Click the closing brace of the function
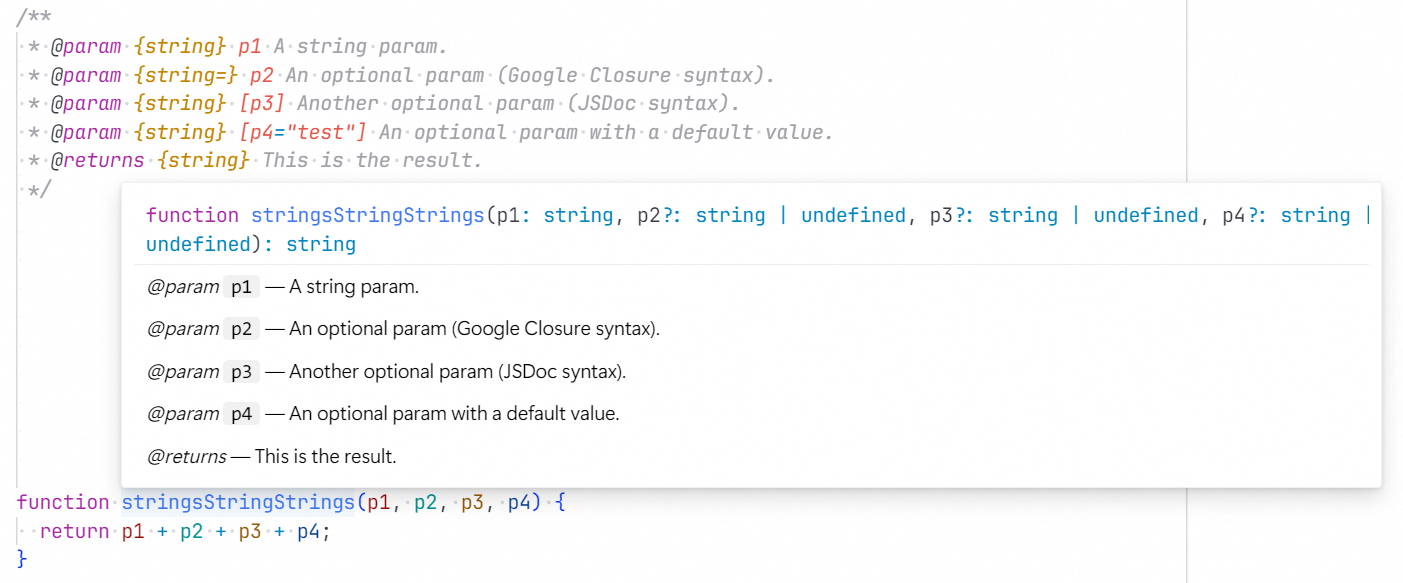1403x583 pixels. pyautogui.click(x=20, y=559)
